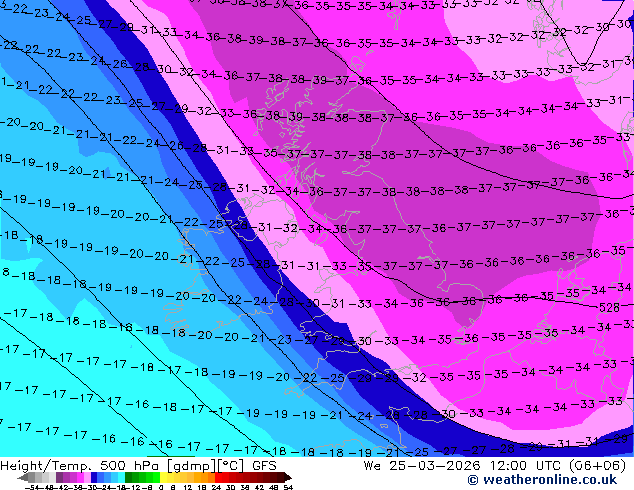Select the bright red swatch in legend
The height and width of the screenshot is (490, 634).
[218, 477]
